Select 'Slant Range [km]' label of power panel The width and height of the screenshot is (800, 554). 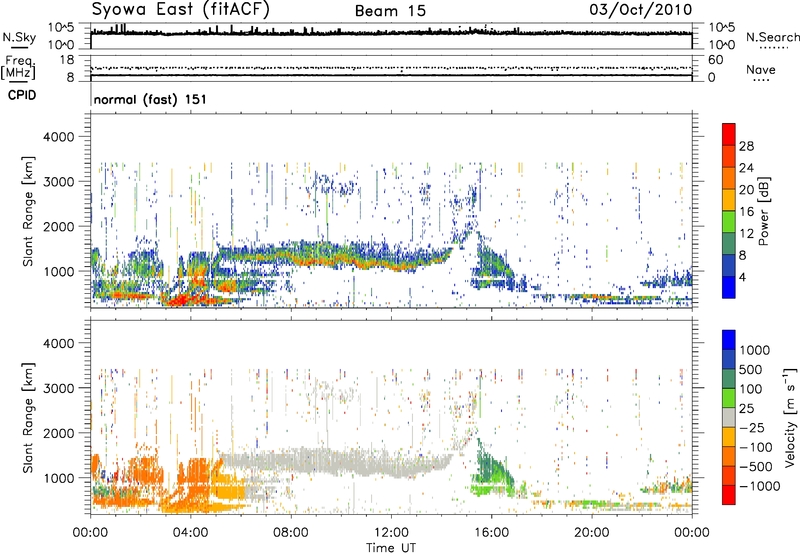28,211
